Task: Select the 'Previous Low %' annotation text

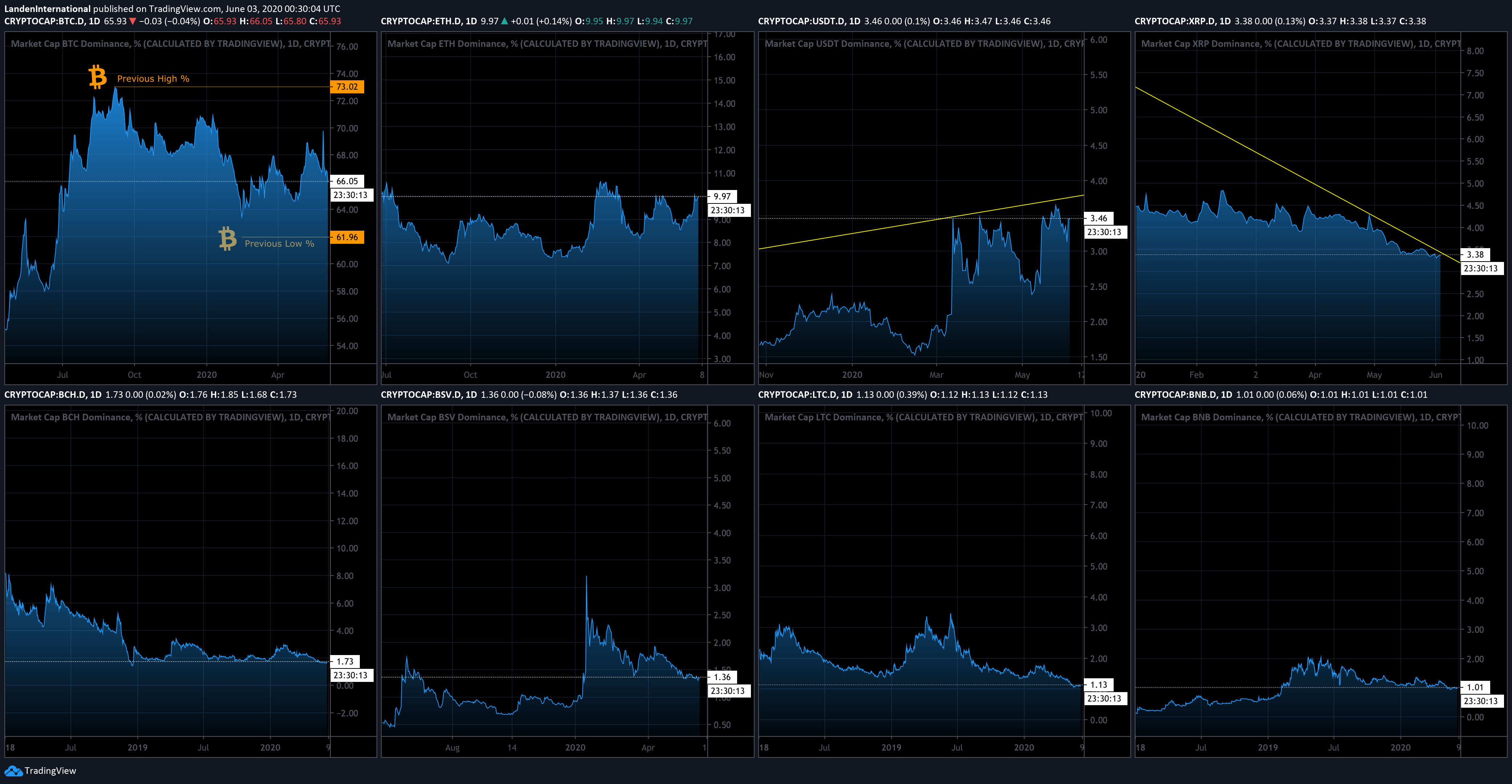Action: coord(280,243)
